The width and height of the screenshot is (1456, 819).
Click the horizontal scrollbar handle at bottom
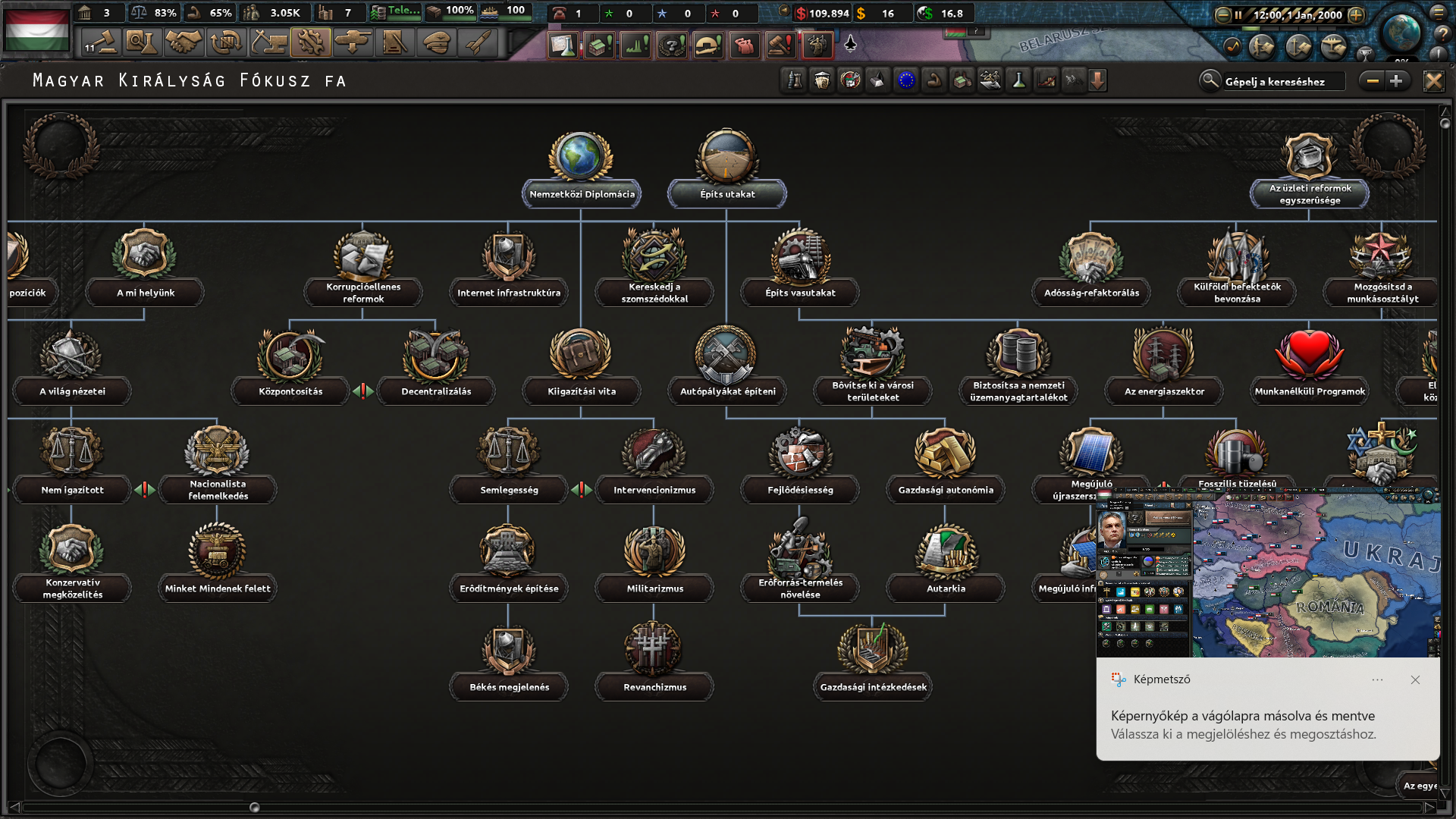click(255, 808)
